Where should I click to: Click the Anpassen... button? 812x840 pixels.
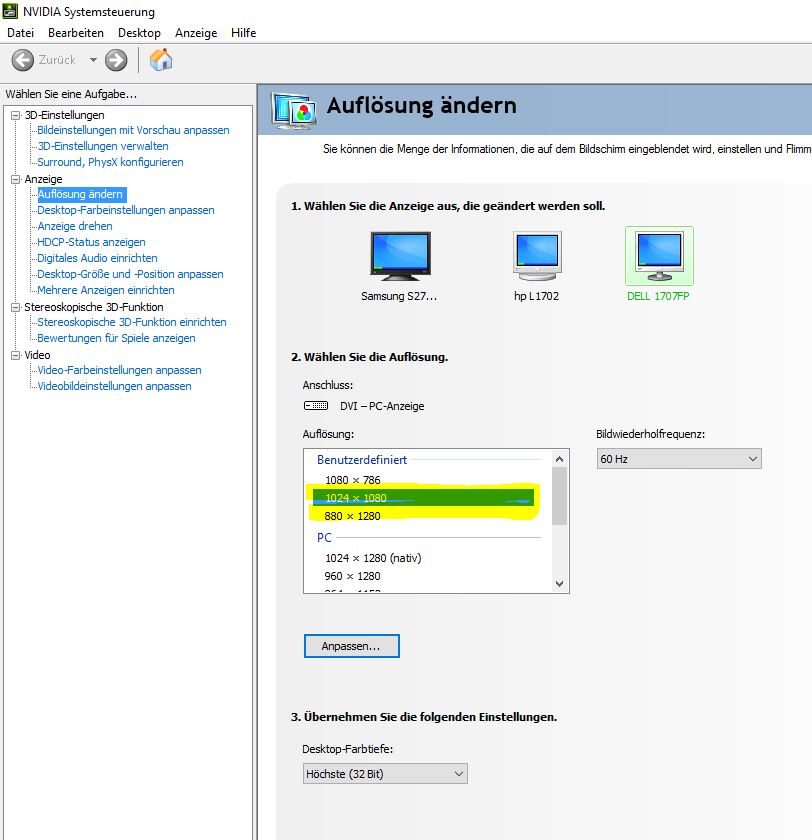tap(351, 646)
